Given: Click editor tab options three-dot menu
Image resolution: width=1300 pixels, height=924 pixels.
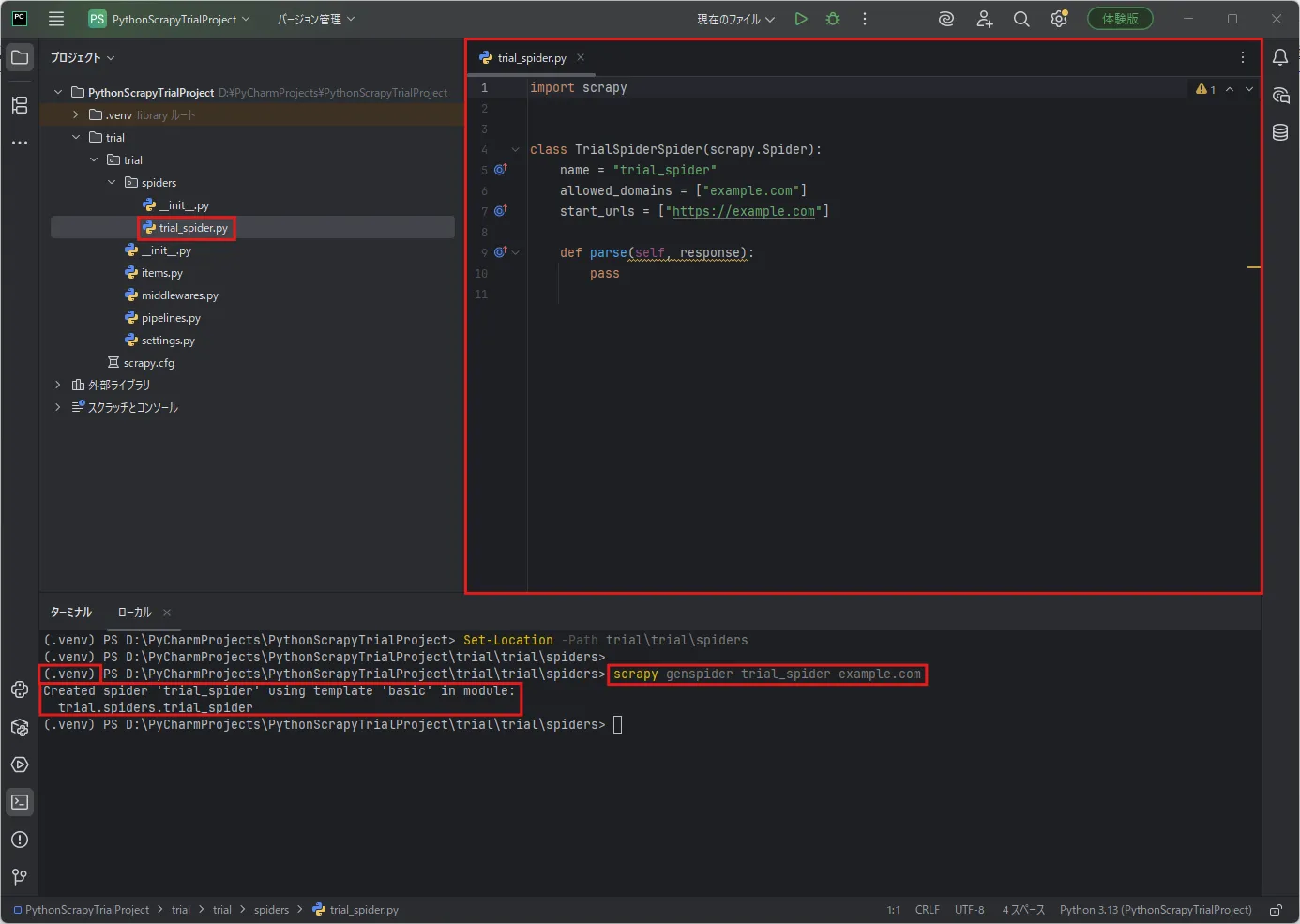Looking at the screenshot, I should (1243, 57).
